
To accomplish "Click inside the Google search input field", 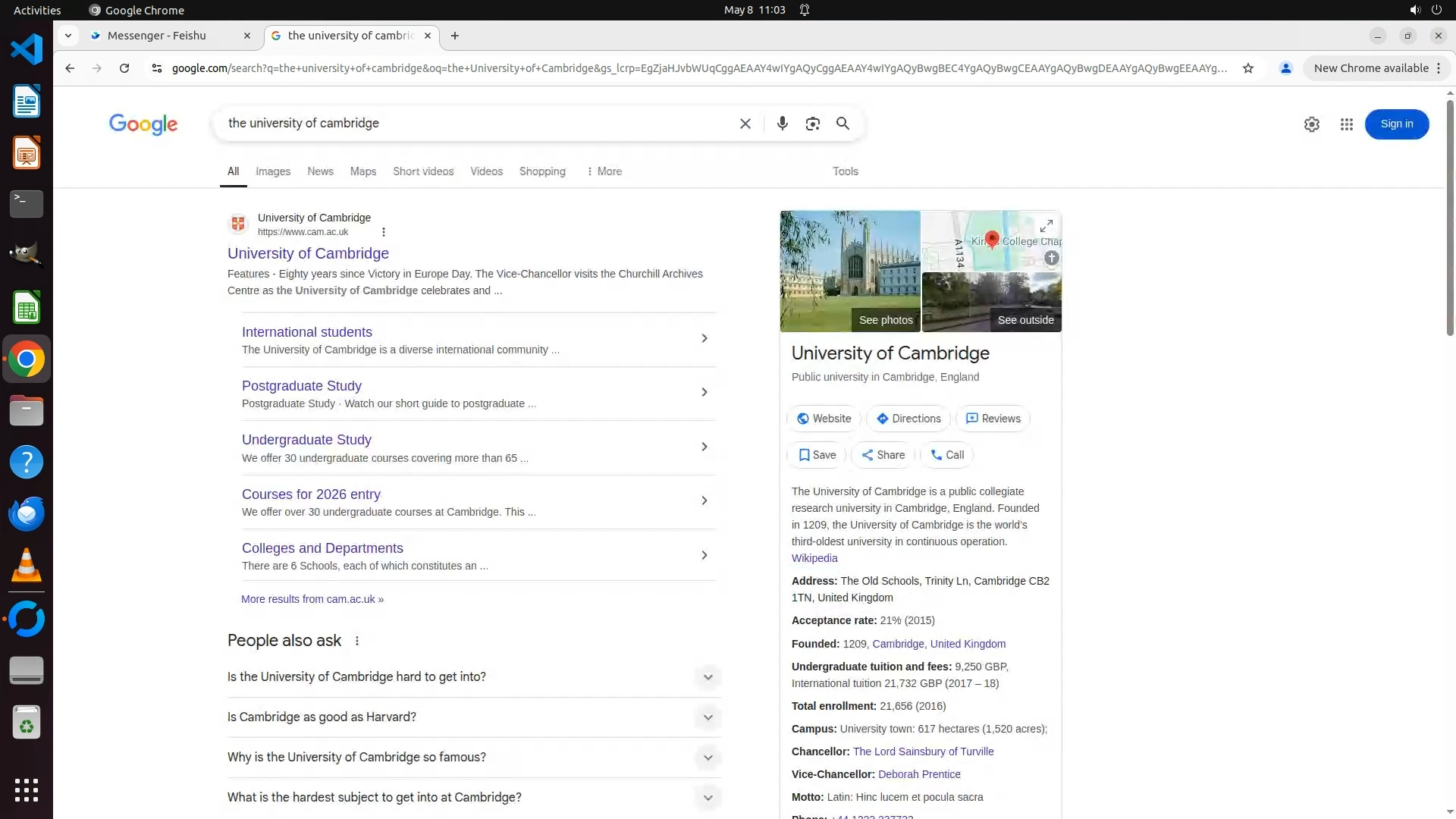I will (x=470, y=124).
